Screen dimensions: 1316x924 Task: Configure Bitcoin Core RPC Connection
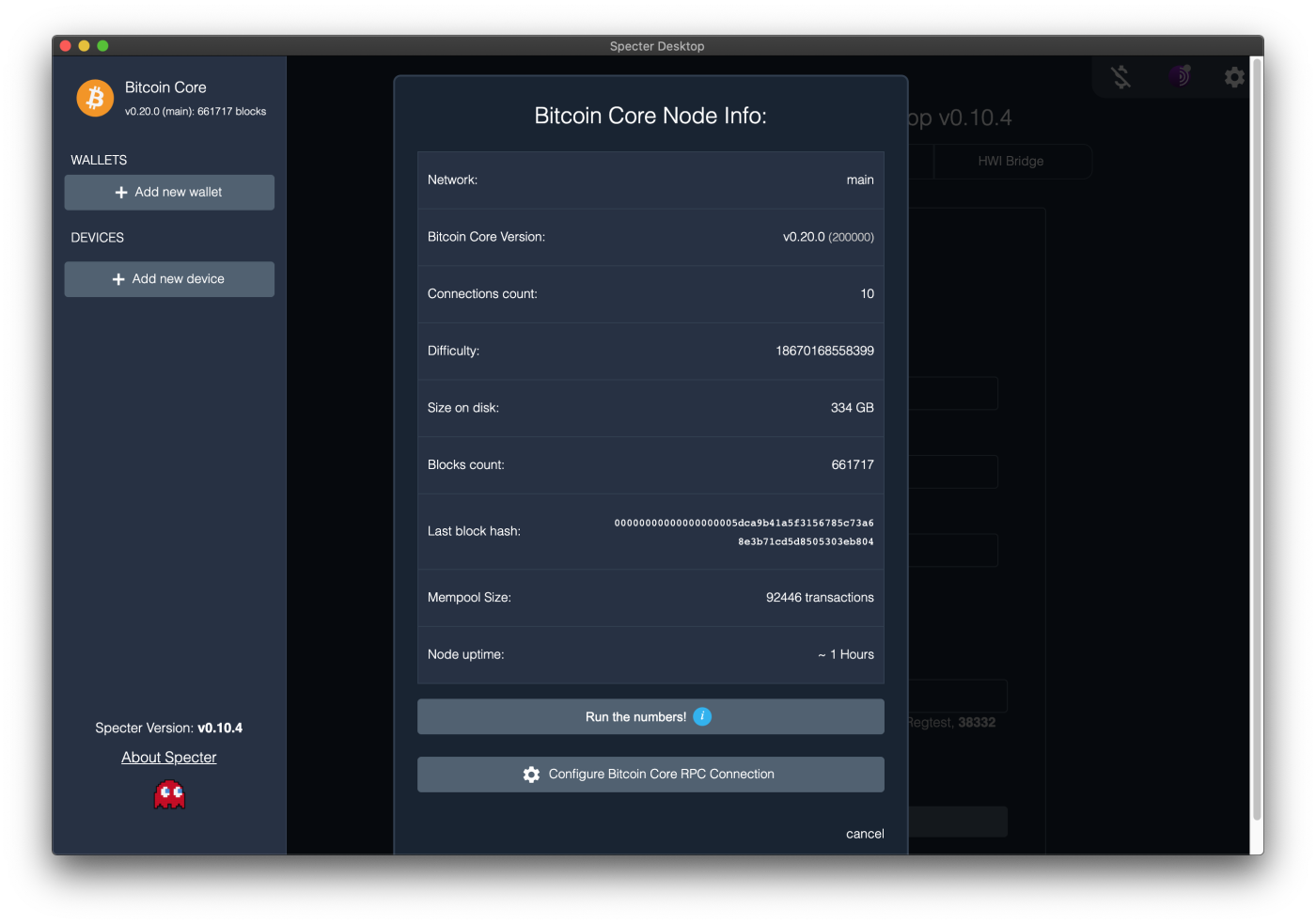pyautogui.click(x=650, y=775)
